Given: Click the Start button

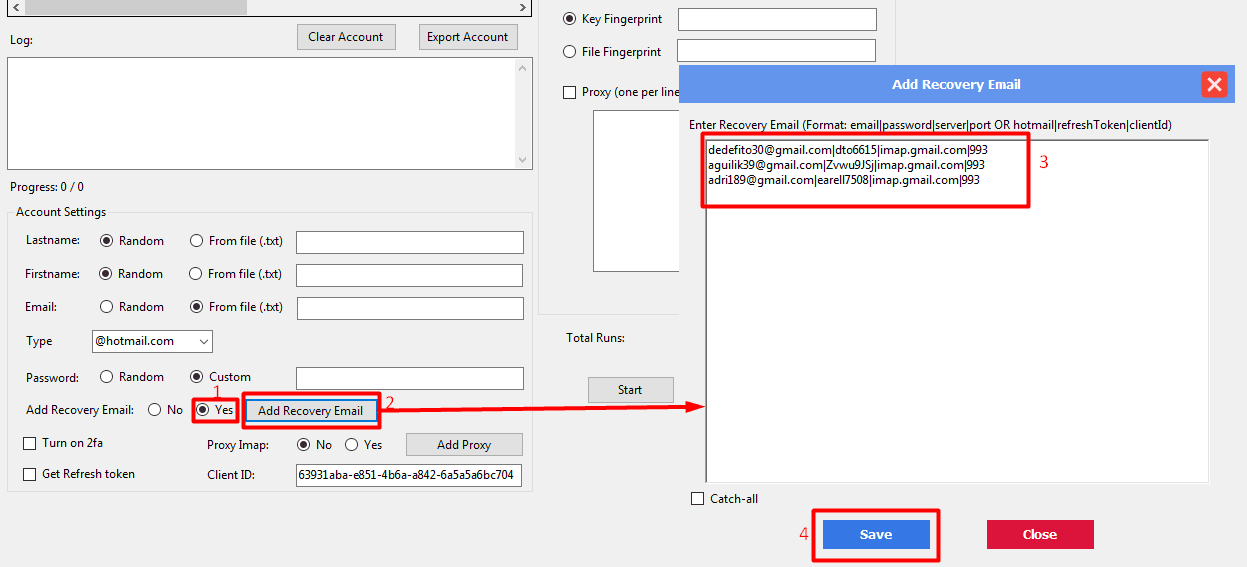Looking at the screenshot, I should click(630, 390).
